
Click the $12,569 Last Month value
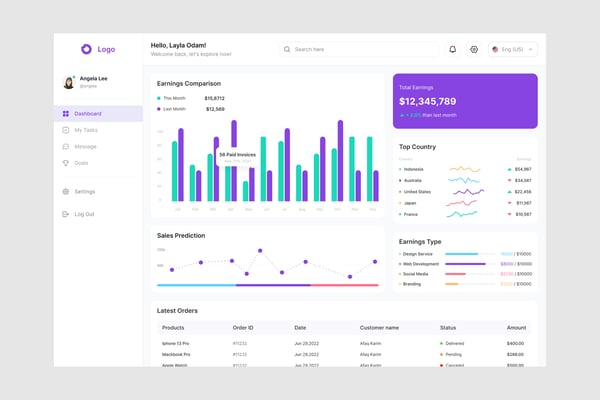[215, 109]
